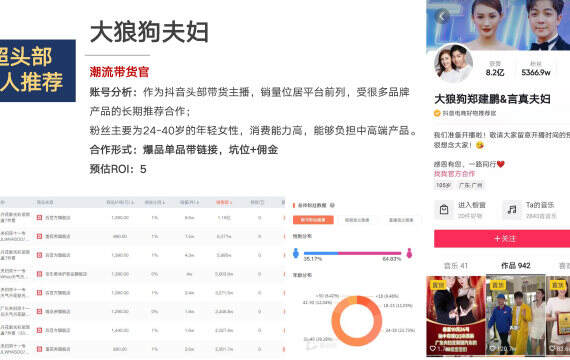Click pink female segment of gender bar
This screenshot has width=570, height=360.
[370, 253]
